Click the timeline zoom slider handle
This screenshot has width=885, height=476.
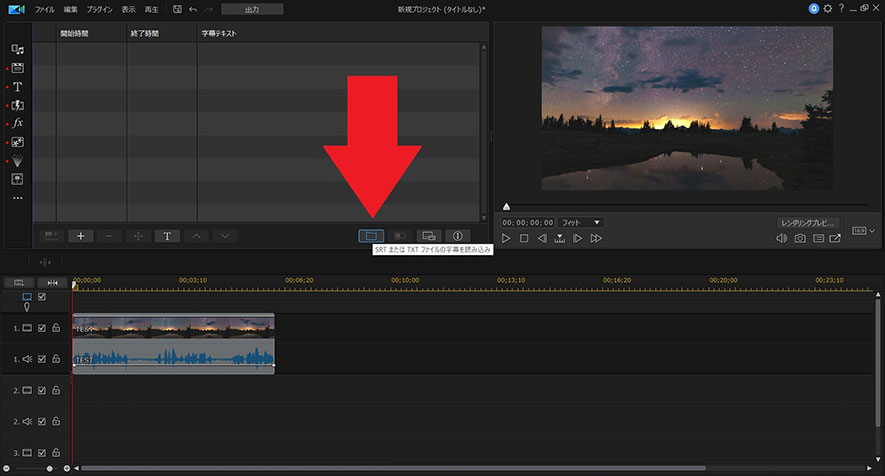click(50, 469)
